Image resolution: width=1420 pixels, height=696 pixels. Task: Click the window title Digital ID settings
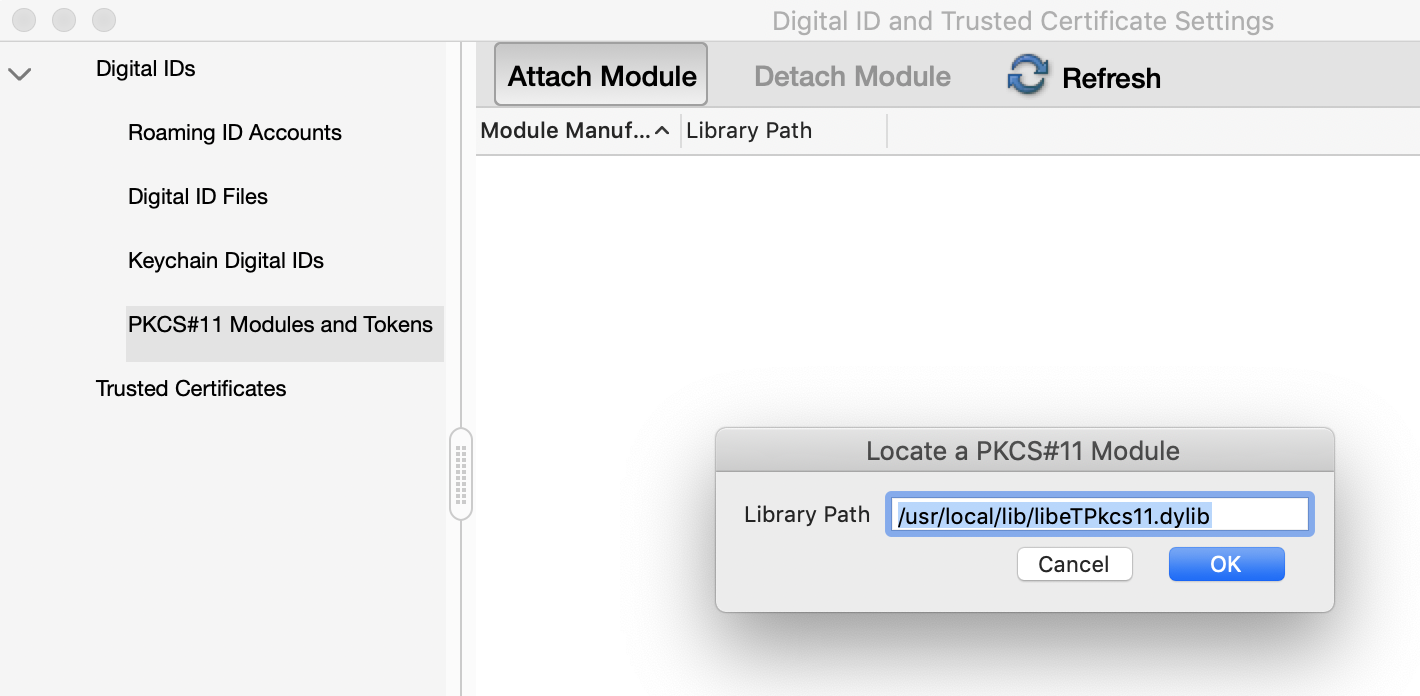(1023, 20)
